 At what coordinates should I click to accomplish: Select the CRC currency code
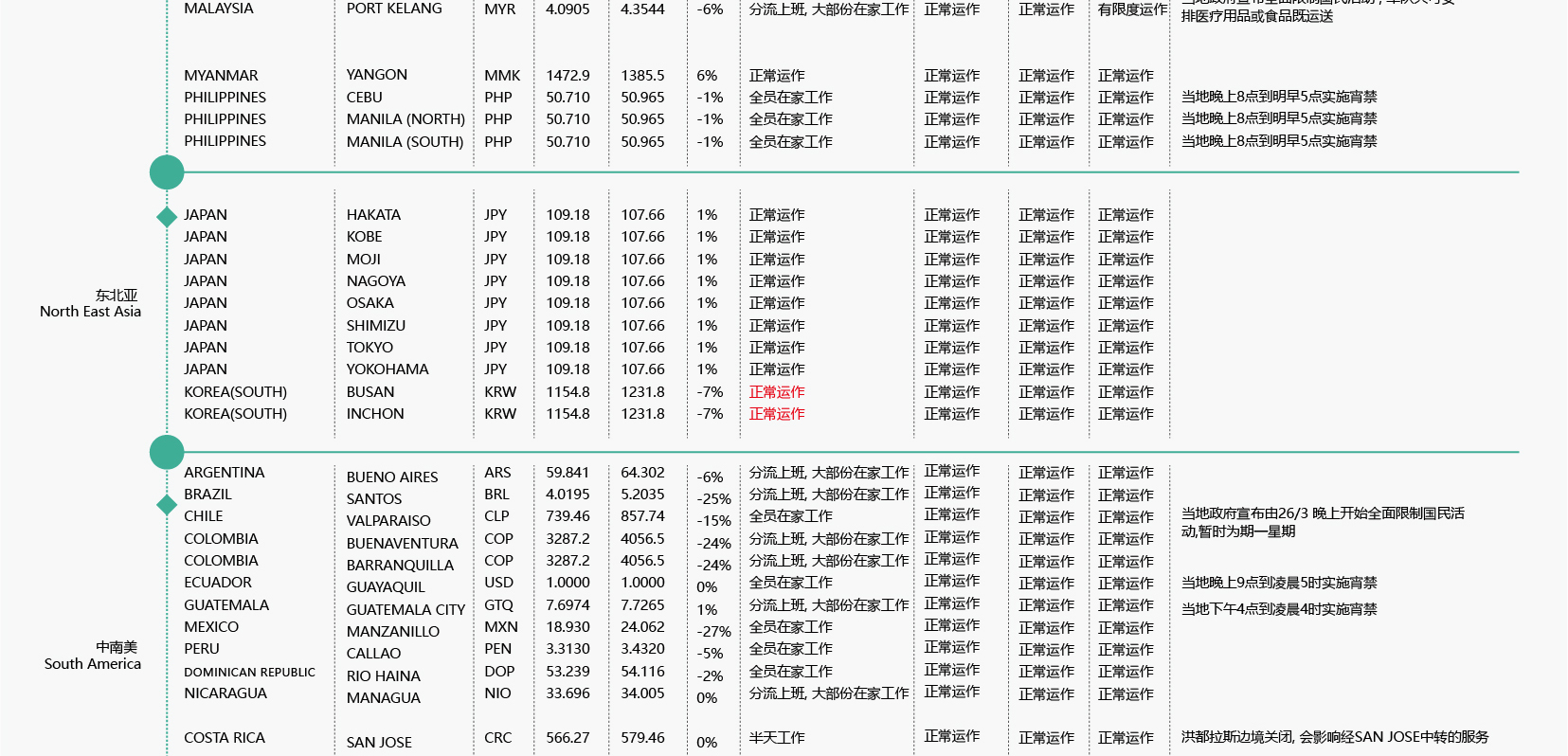(498, 738)
